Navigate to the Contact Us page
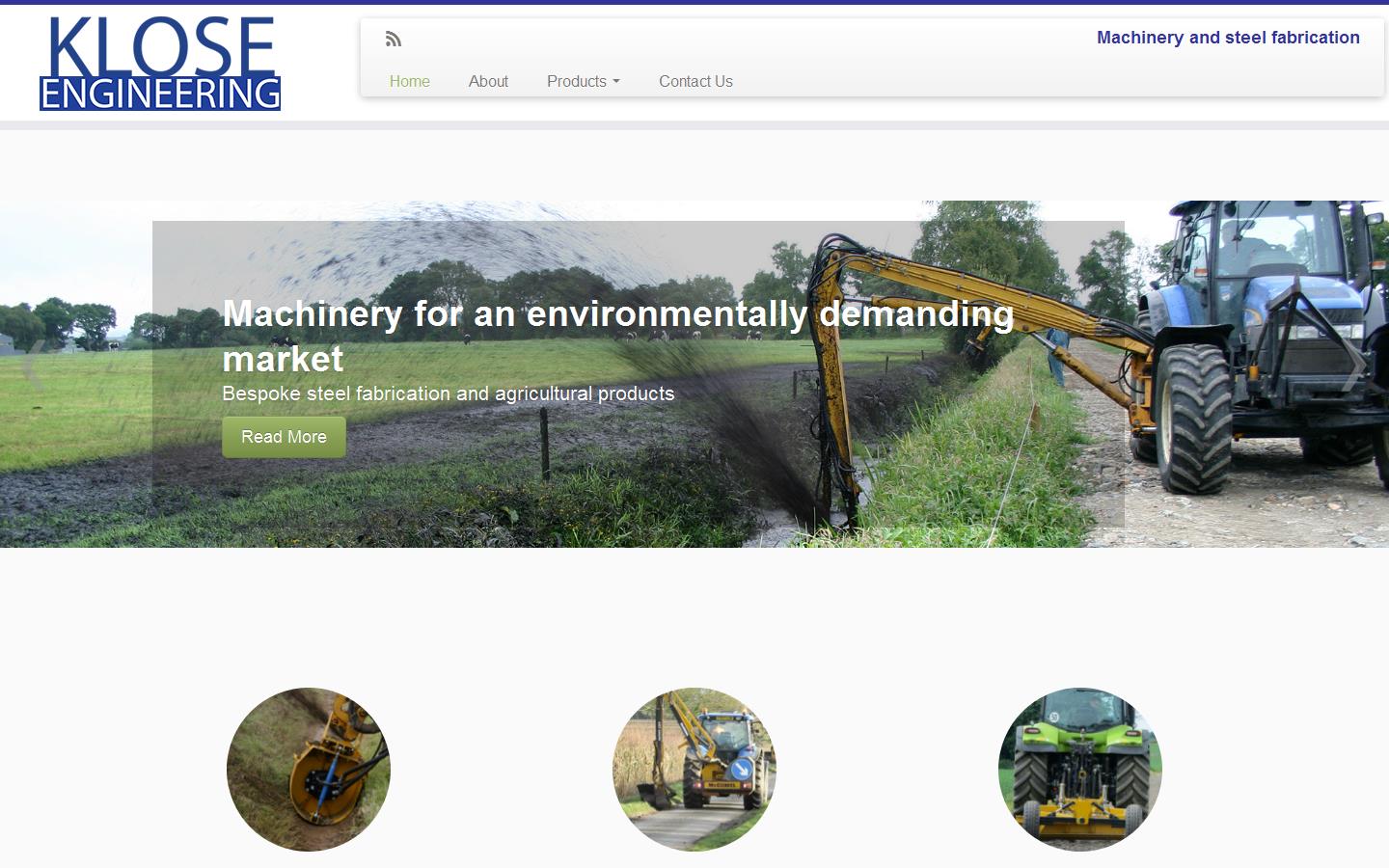 click(x=695, y=82)
